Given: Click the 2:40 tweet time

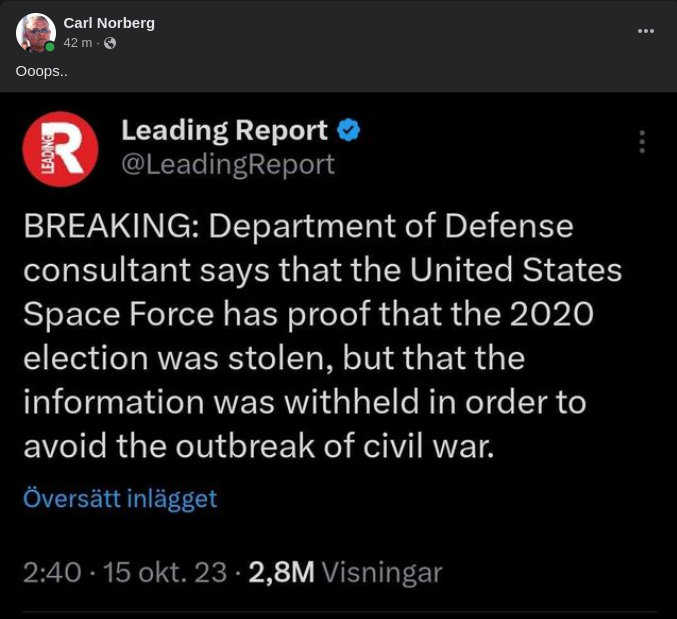Looking at the screenshot, I should 51,572.
